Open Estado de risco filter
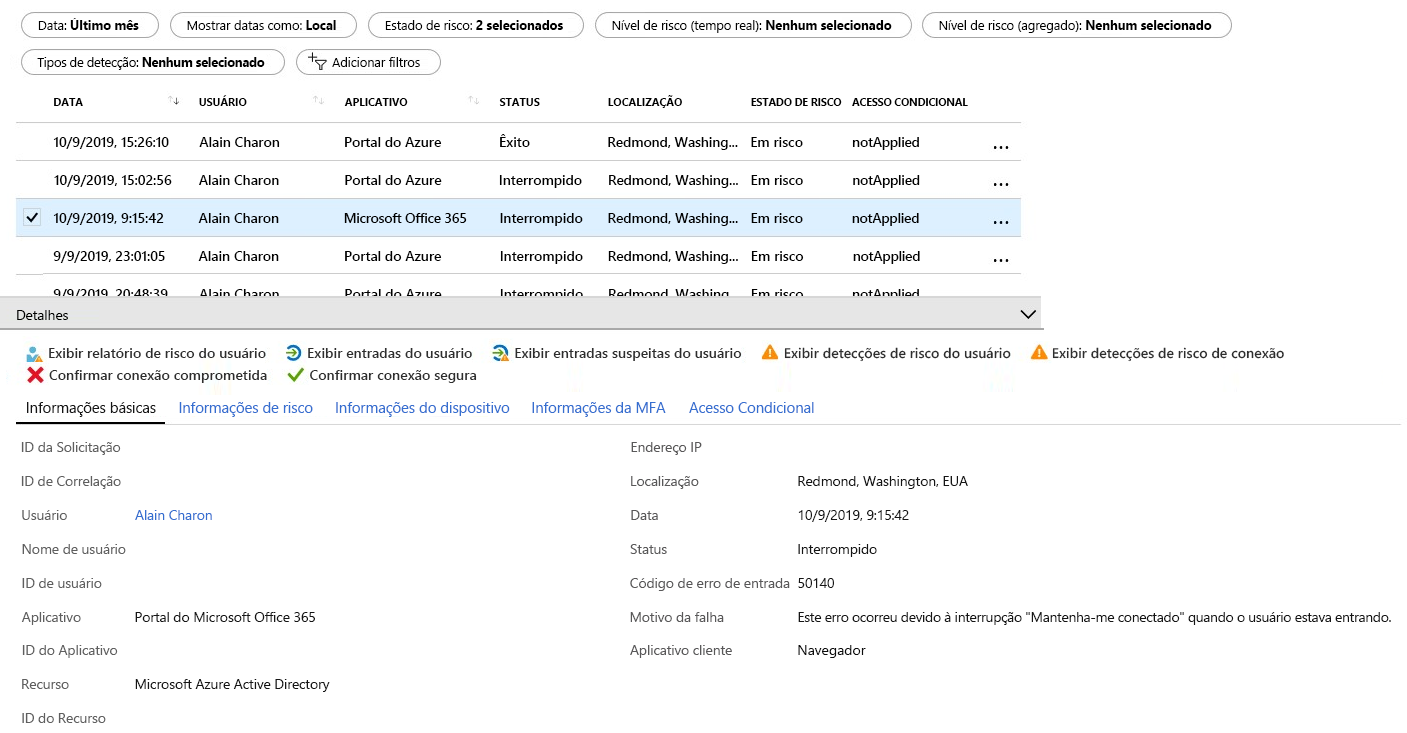 (x=476, y=25)
